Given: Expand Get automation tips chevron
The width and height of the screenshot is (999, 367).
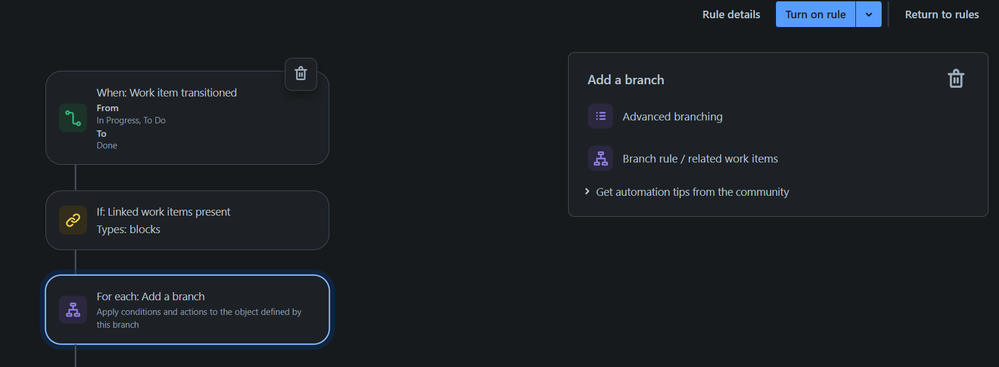Looking at the screenshot, I should 587,192.
